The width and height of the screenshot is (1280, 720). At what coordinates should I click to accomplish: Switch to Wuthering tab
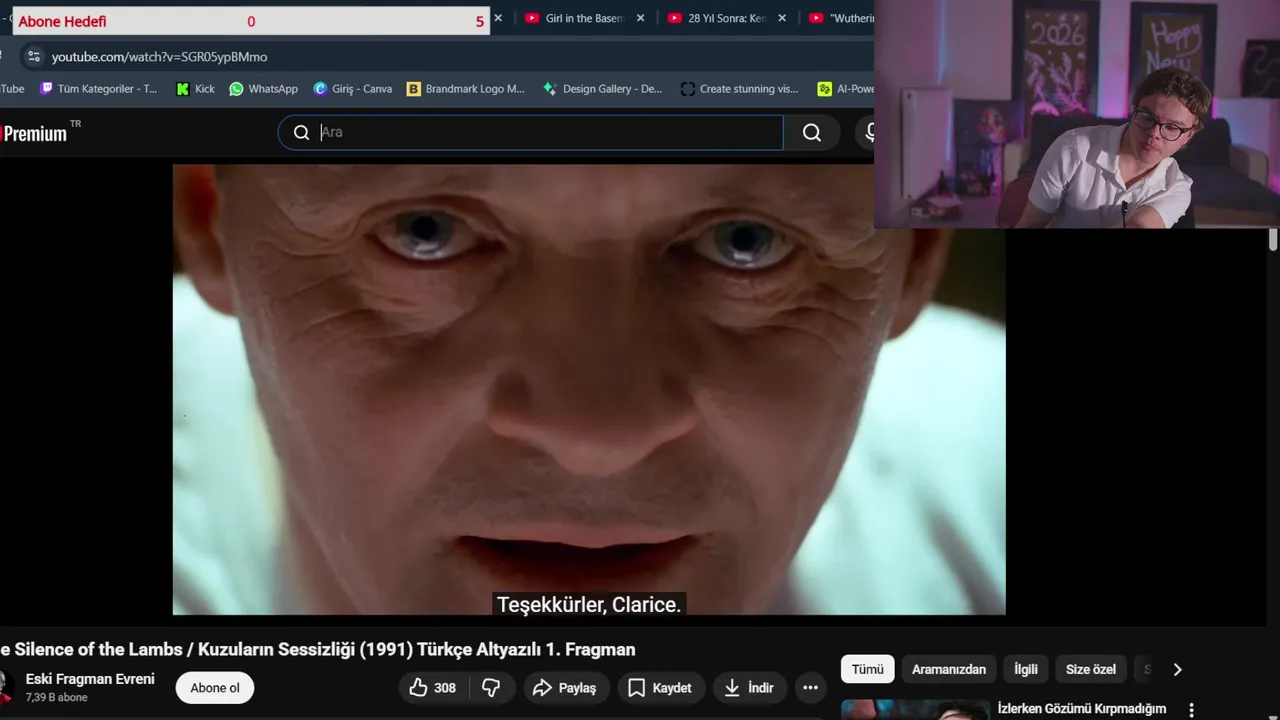point(840,18)
